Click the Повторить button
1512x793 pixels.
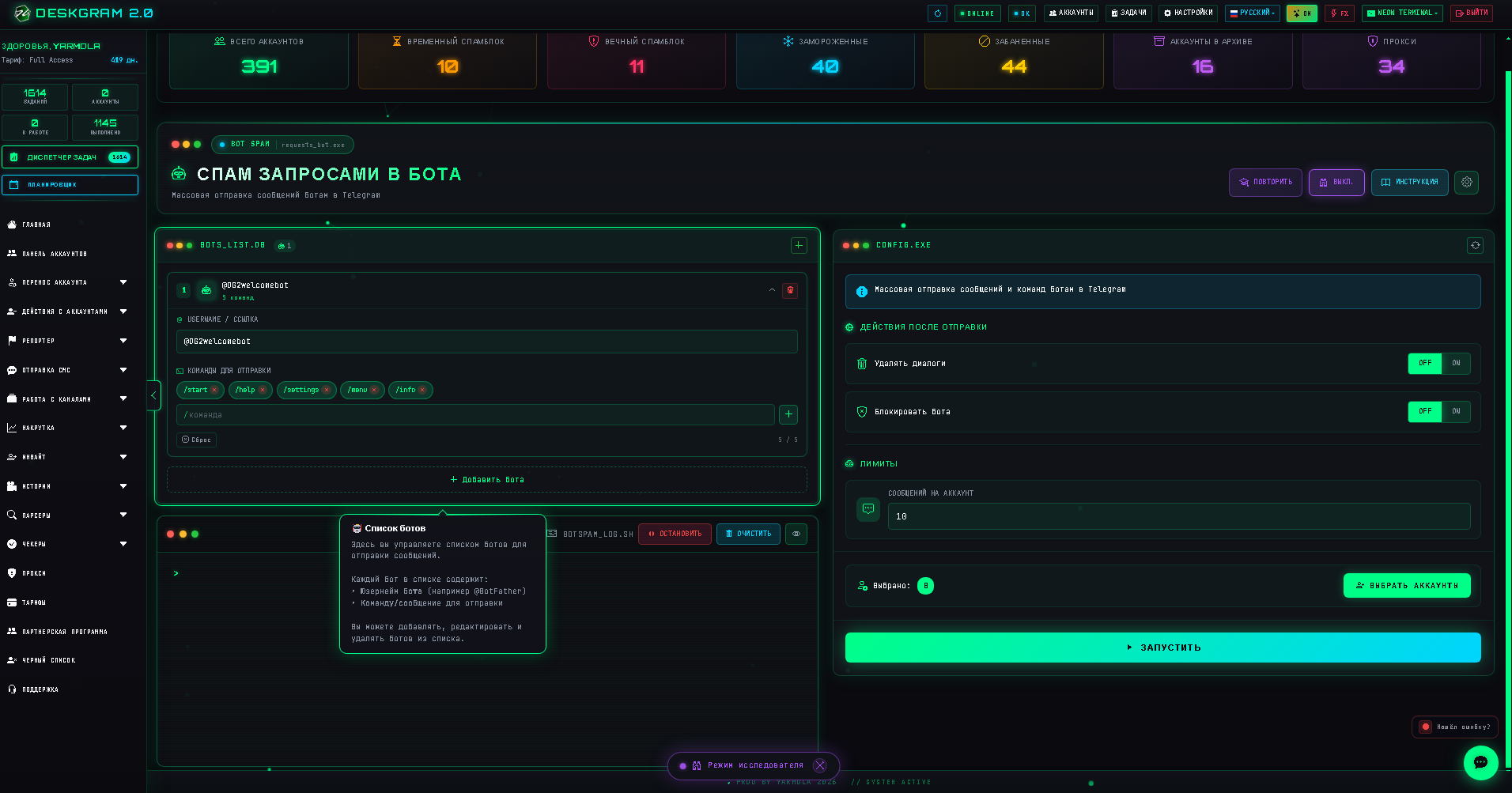tap(1265, 182)
